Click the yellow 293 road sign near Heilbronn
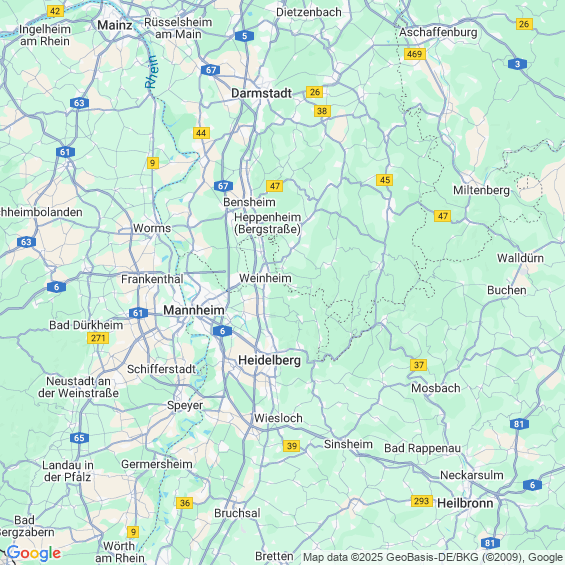The image size is (565, 565). [422, 501]
